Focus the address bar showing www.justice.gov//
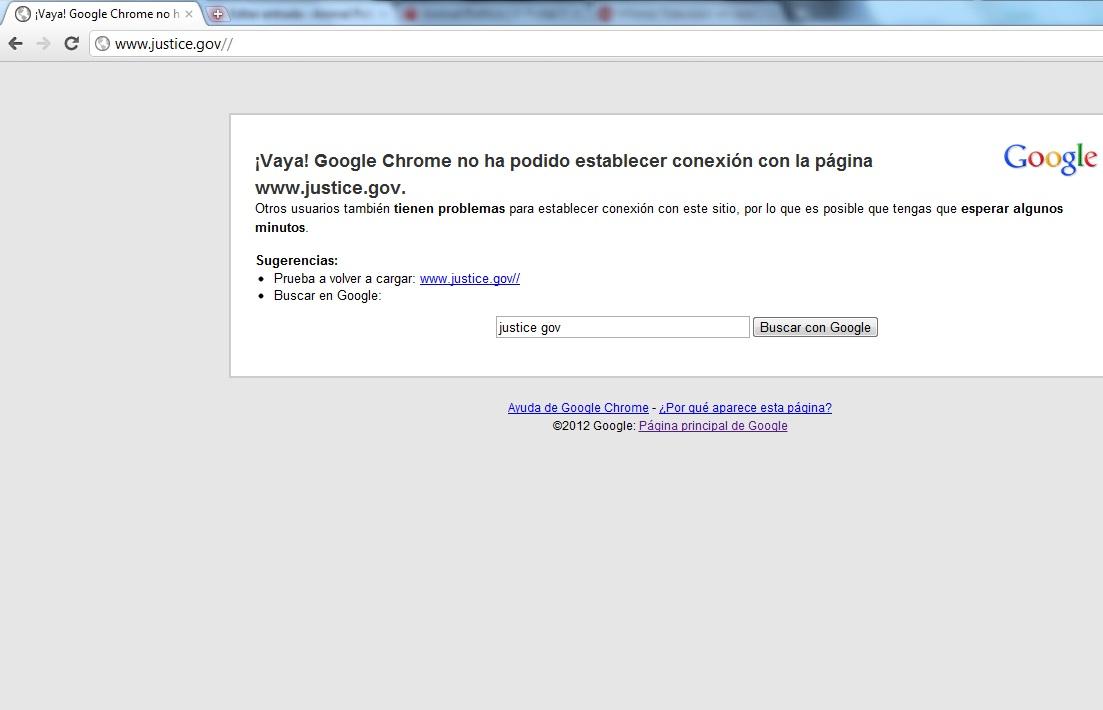Image resolution: width=1103 pixels, height=710 pixels. [500, 44]
